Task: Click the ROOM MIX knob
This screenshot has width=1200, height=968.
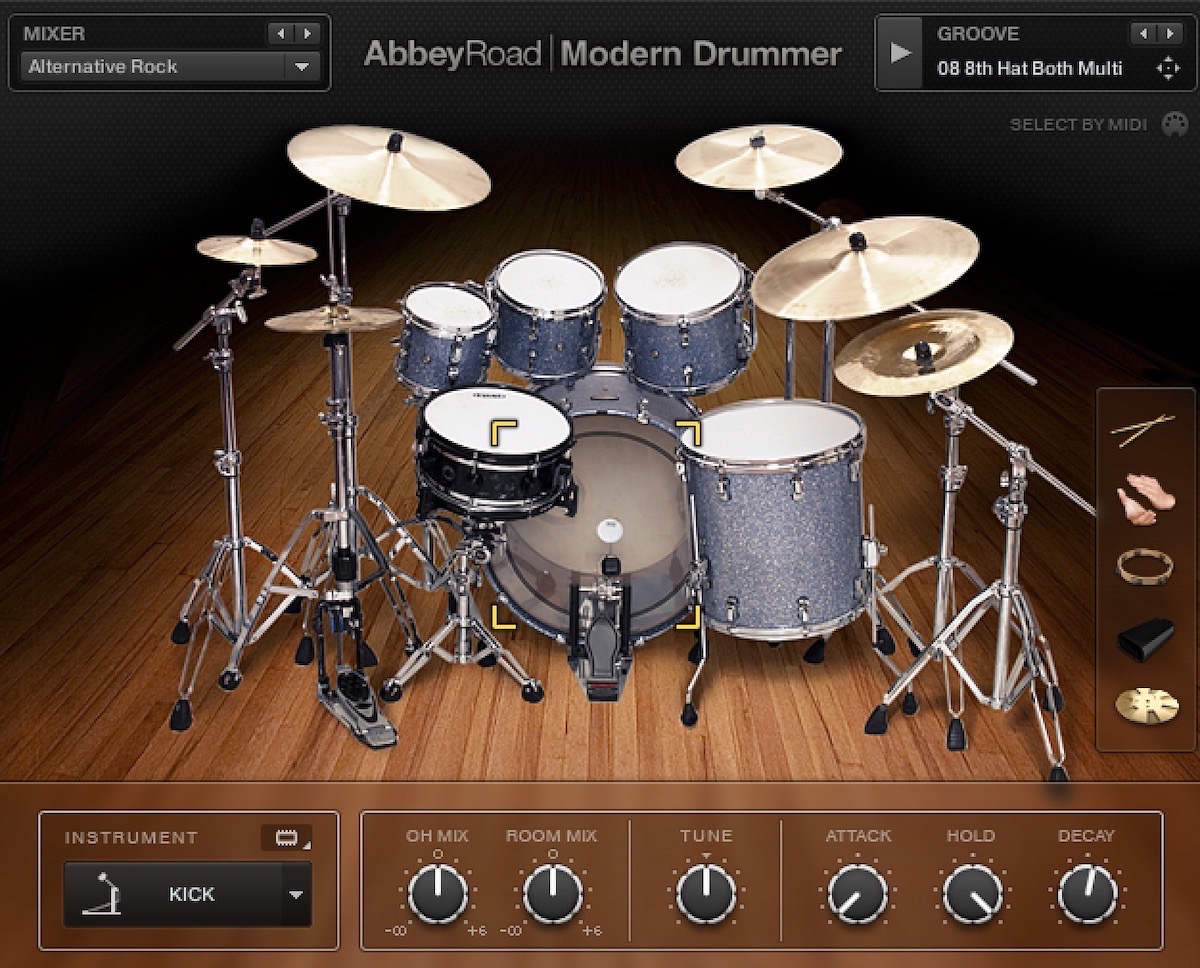Action: pos(553,893)
